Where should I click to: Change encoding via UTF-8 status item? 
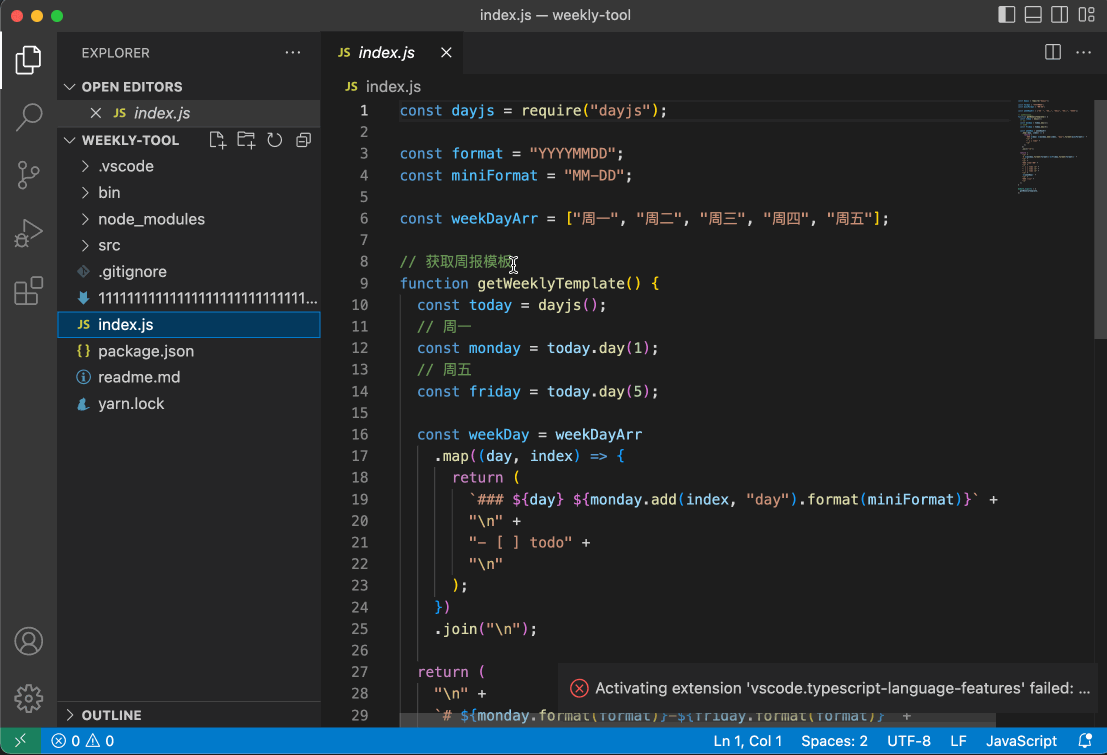909,741
